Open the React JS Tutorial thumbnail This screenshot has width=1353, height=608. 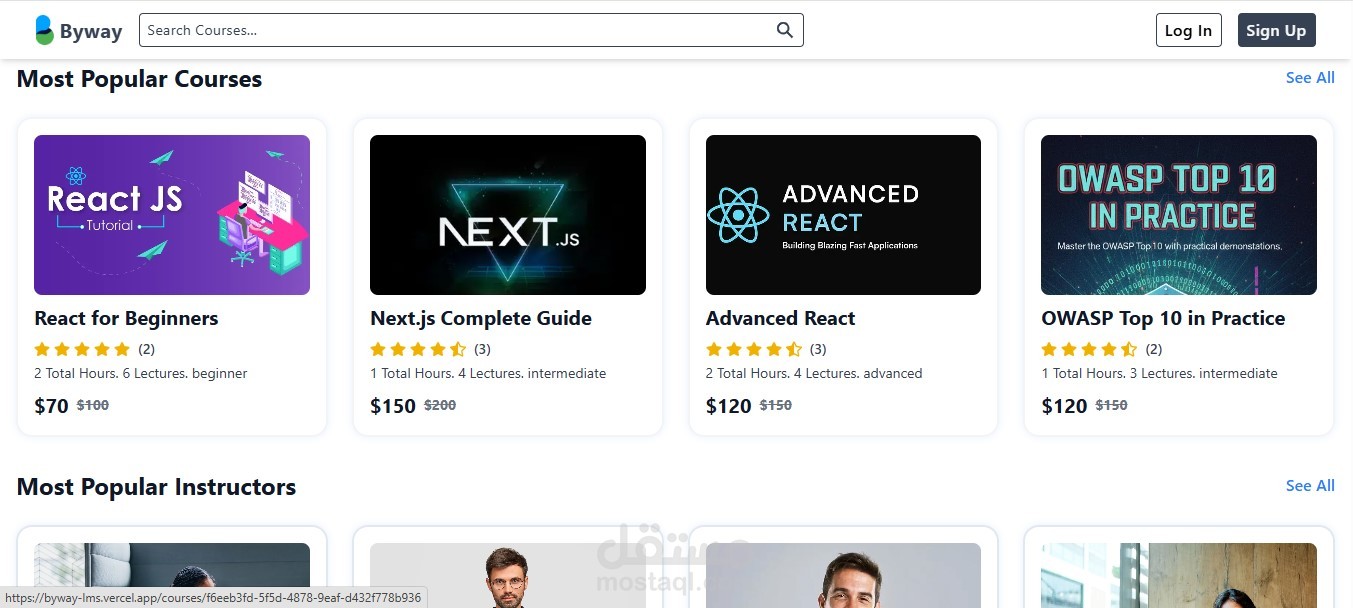172,215
